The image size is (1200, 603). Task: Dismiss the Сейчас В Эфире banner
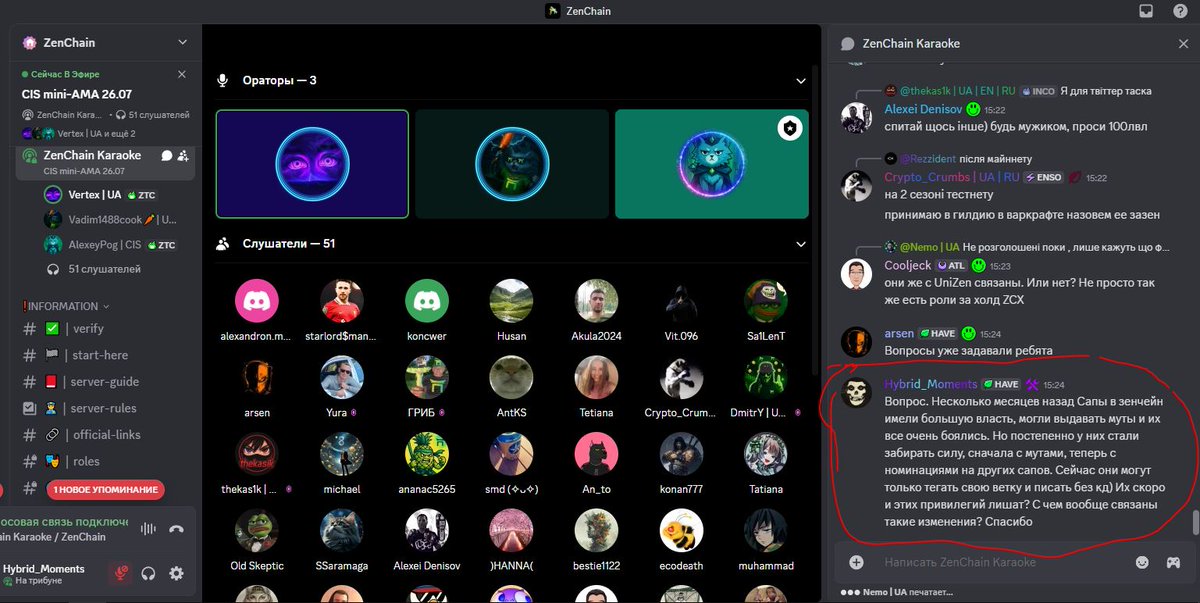[x=182, y=74]
